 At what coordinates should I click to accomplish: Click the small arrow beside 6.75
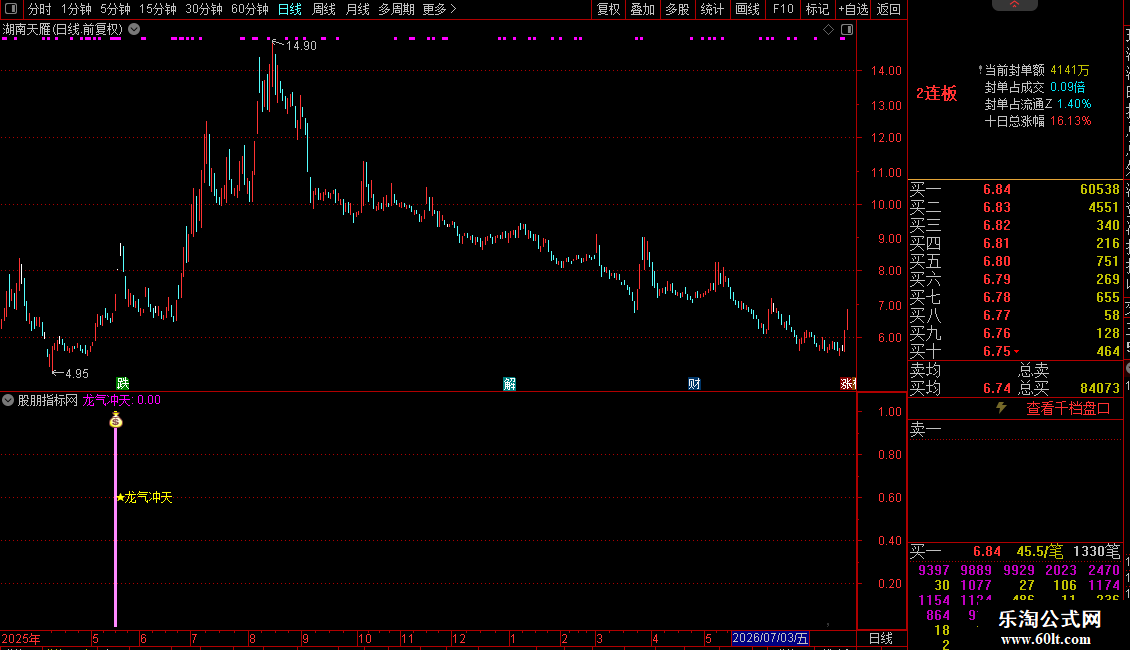tap(1017, 352)
